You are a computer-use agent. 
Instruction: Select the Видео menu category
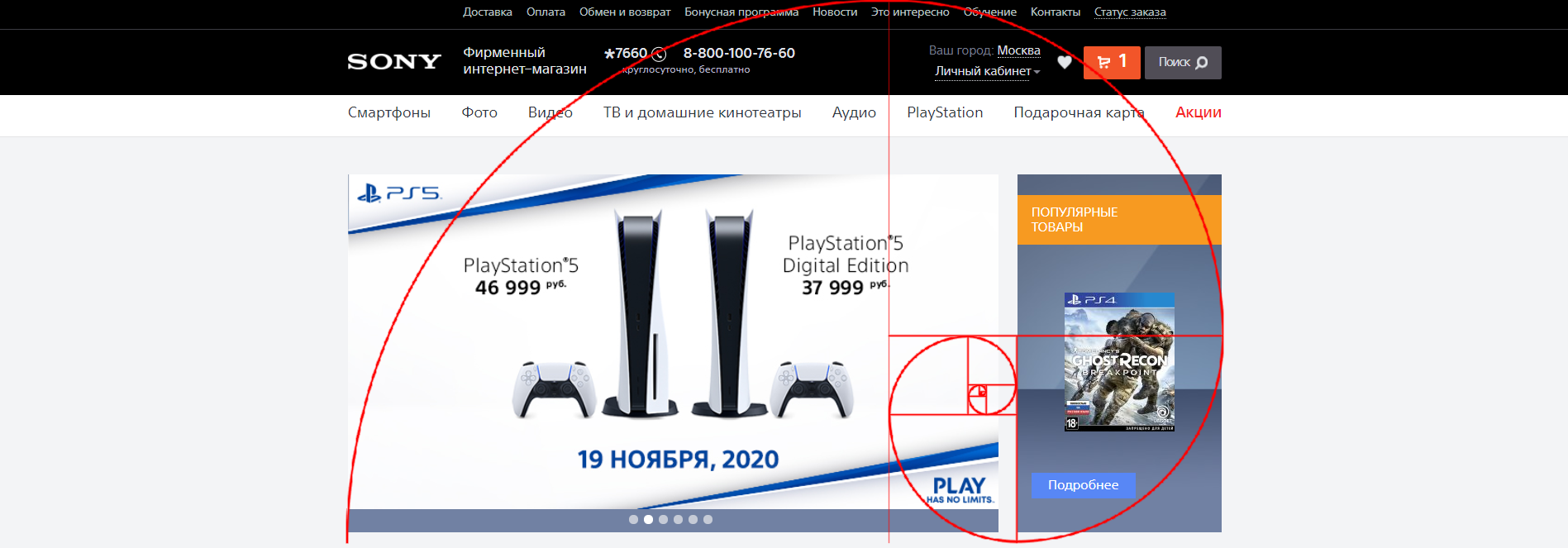click(550, 112)
